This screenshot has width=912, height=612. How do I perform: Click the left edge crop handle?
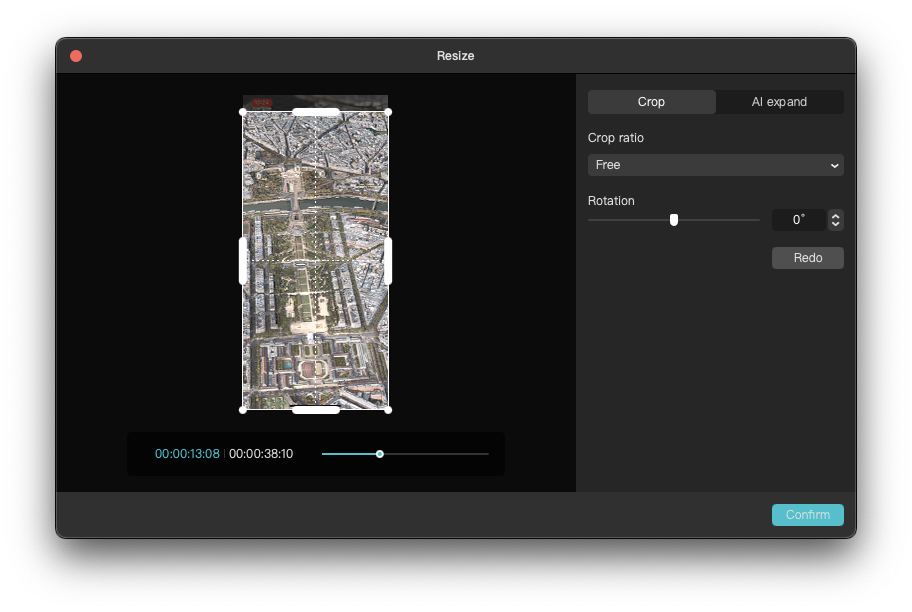(243, 261)
